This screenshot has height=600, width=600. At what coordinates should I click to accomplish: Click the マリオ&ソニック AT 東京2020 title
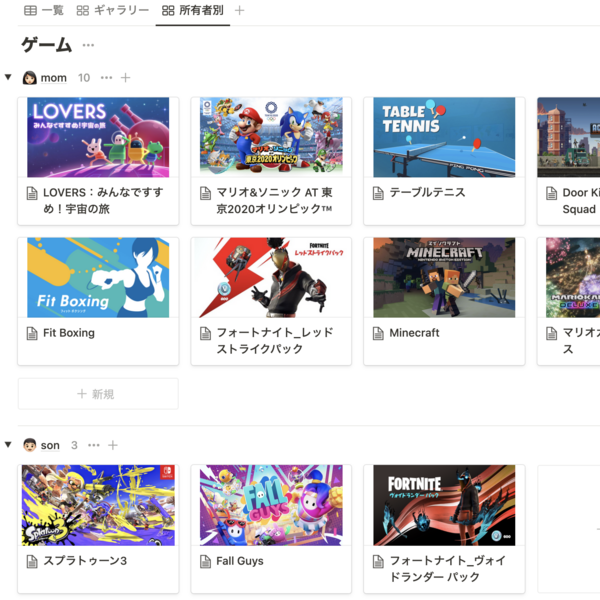click(274, 201)
